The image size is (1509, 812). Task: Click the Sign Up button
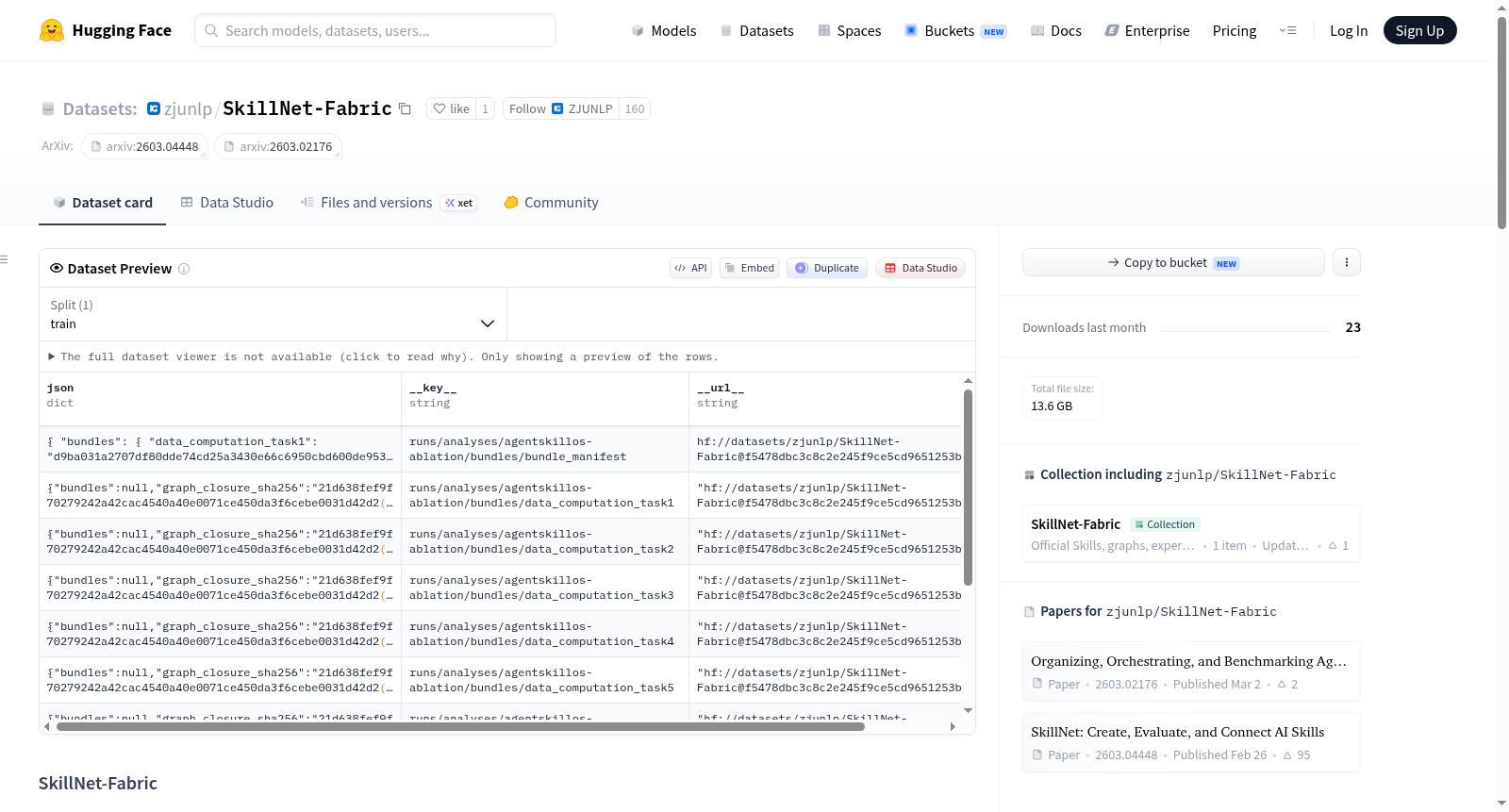(1419, 31)
